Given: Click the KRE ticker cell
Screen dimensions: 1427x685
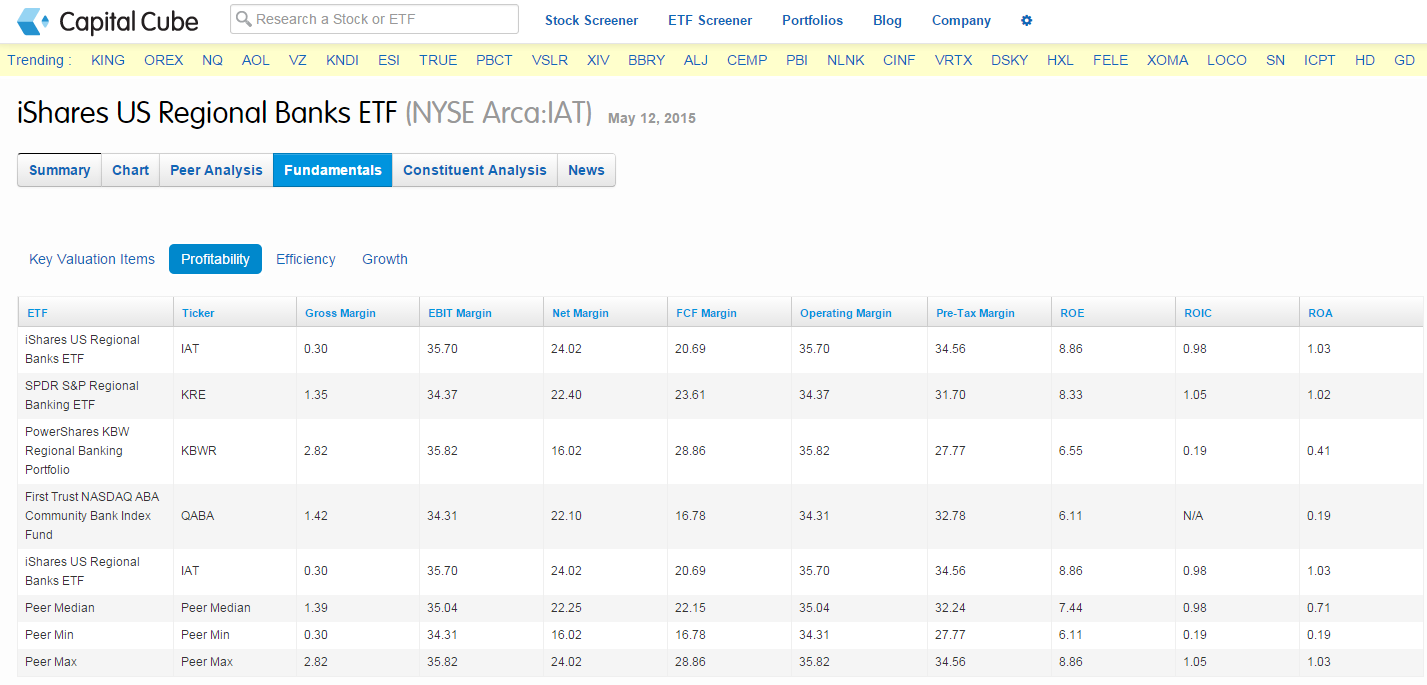Looking at the screenshot, I should (193, 395).
